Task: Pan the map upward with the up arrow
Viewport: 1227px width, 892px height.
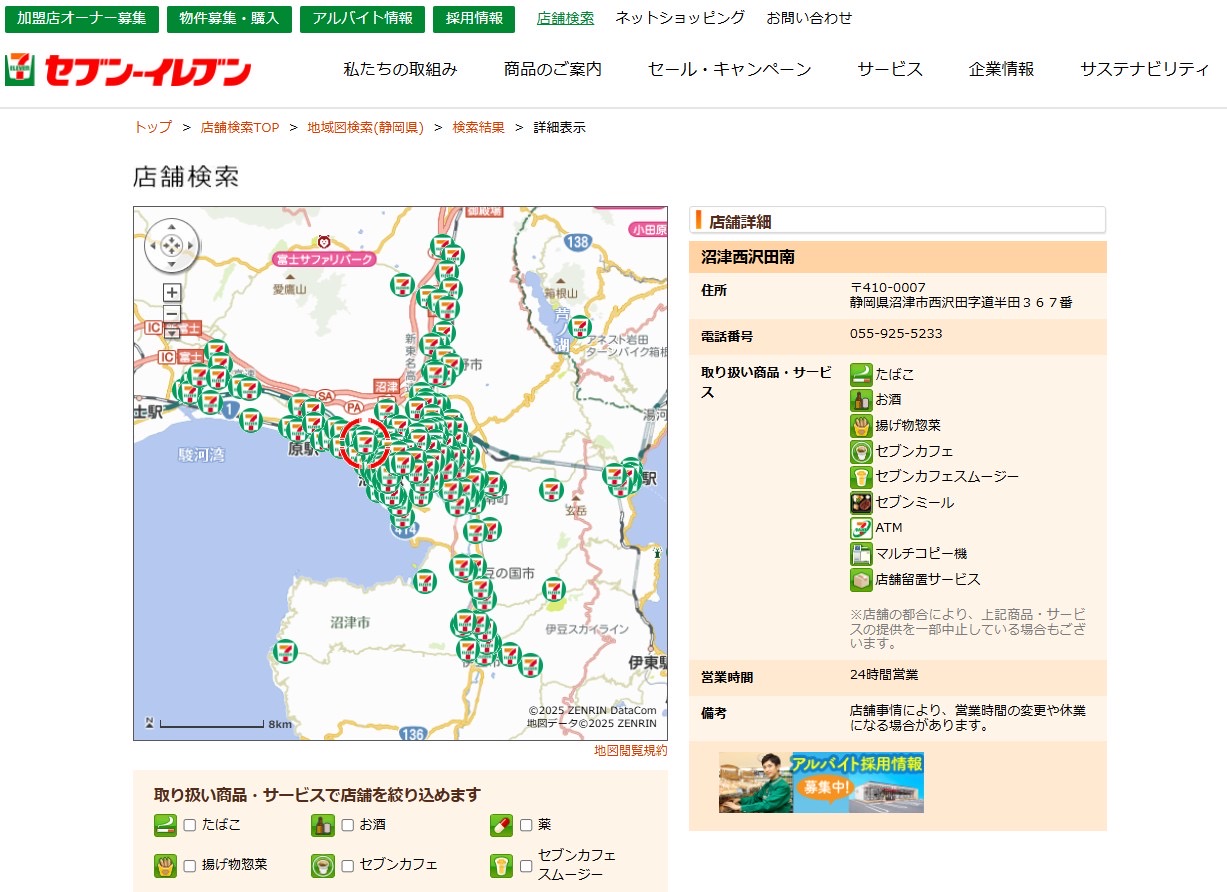Action: pyautogui.click(x=172, y=229)
